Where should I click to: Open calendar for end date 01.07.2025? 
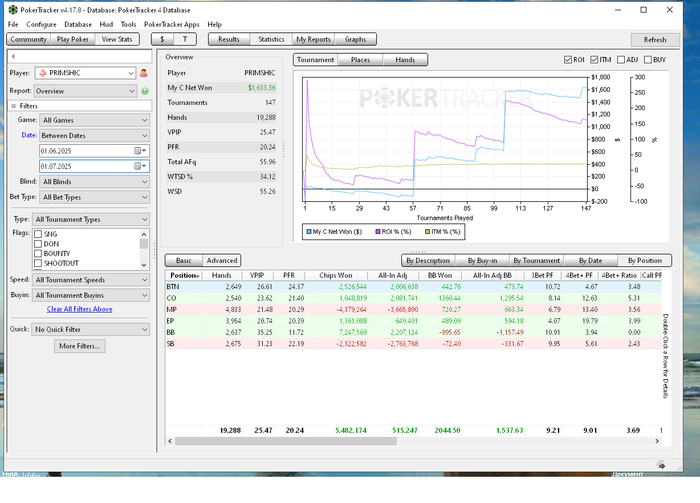coord(140,166)
